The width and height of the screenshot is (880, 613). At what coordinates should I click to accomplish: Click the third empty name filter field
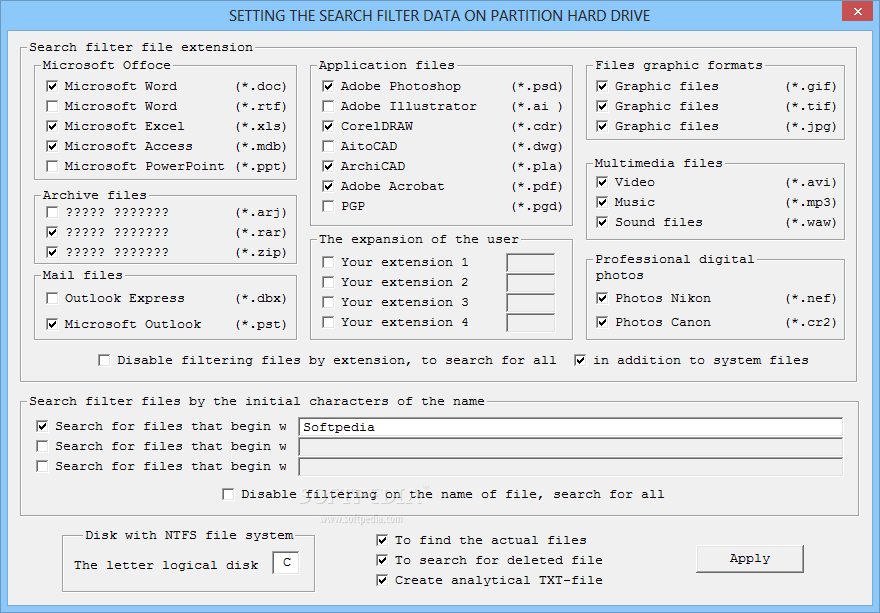coord(570,467)
